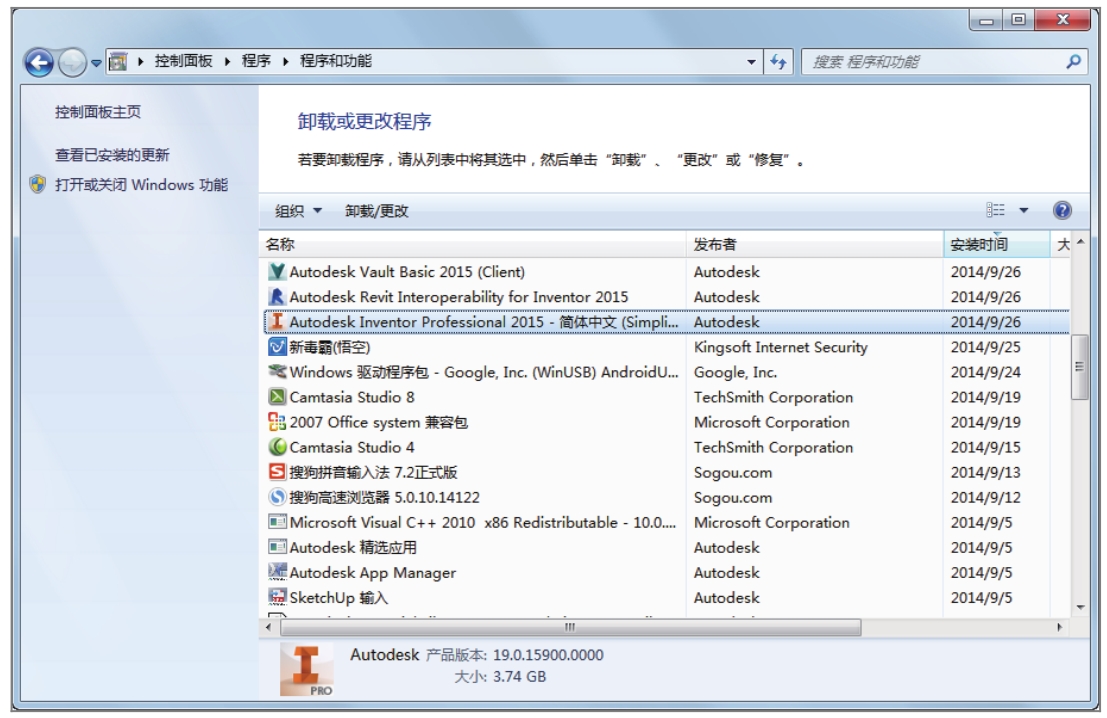Click the Camtasia Studio 8 icon

click(277, 397)
